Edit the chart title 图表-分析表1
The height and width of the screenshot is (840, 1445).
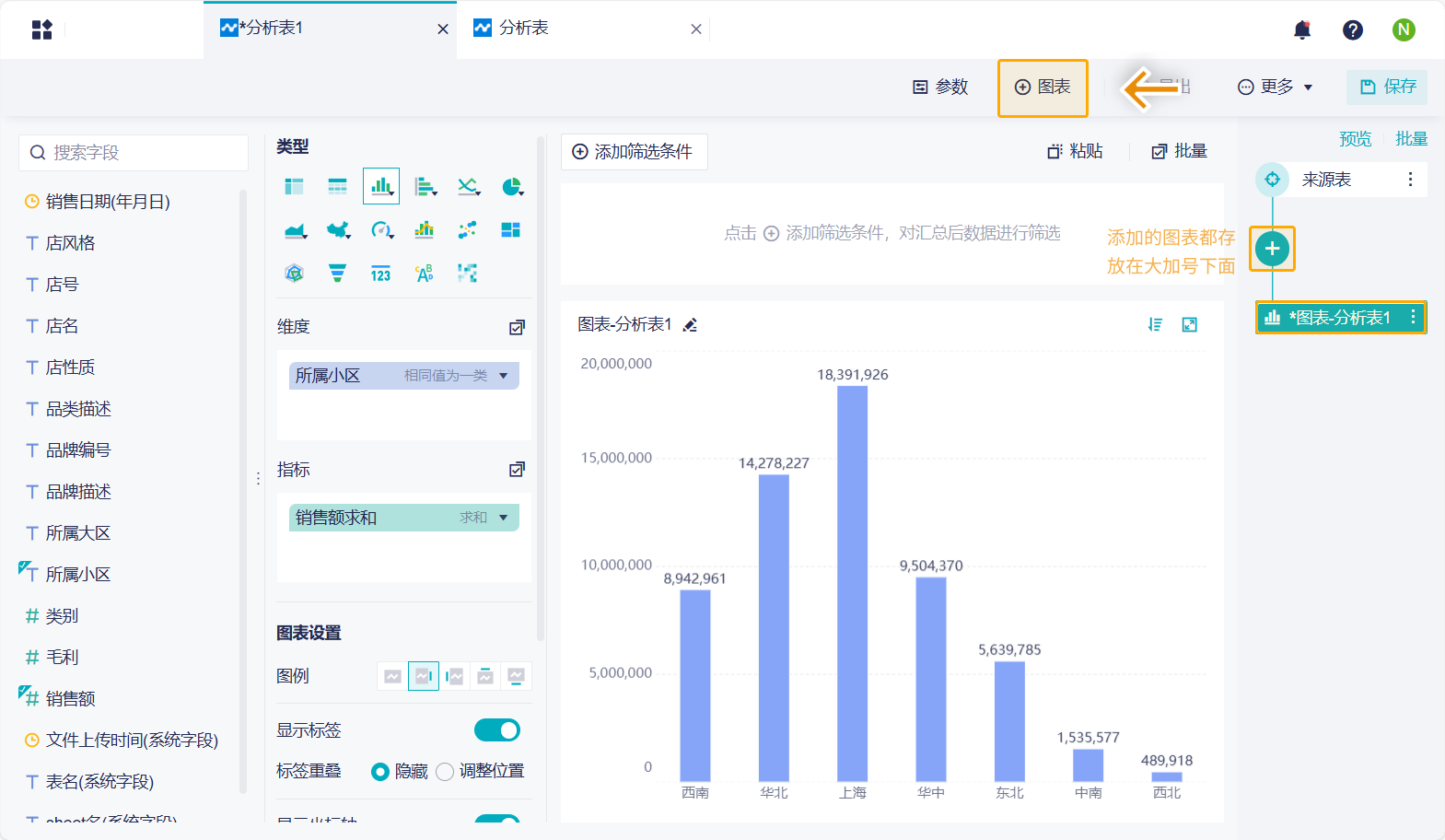click(690, 325)
